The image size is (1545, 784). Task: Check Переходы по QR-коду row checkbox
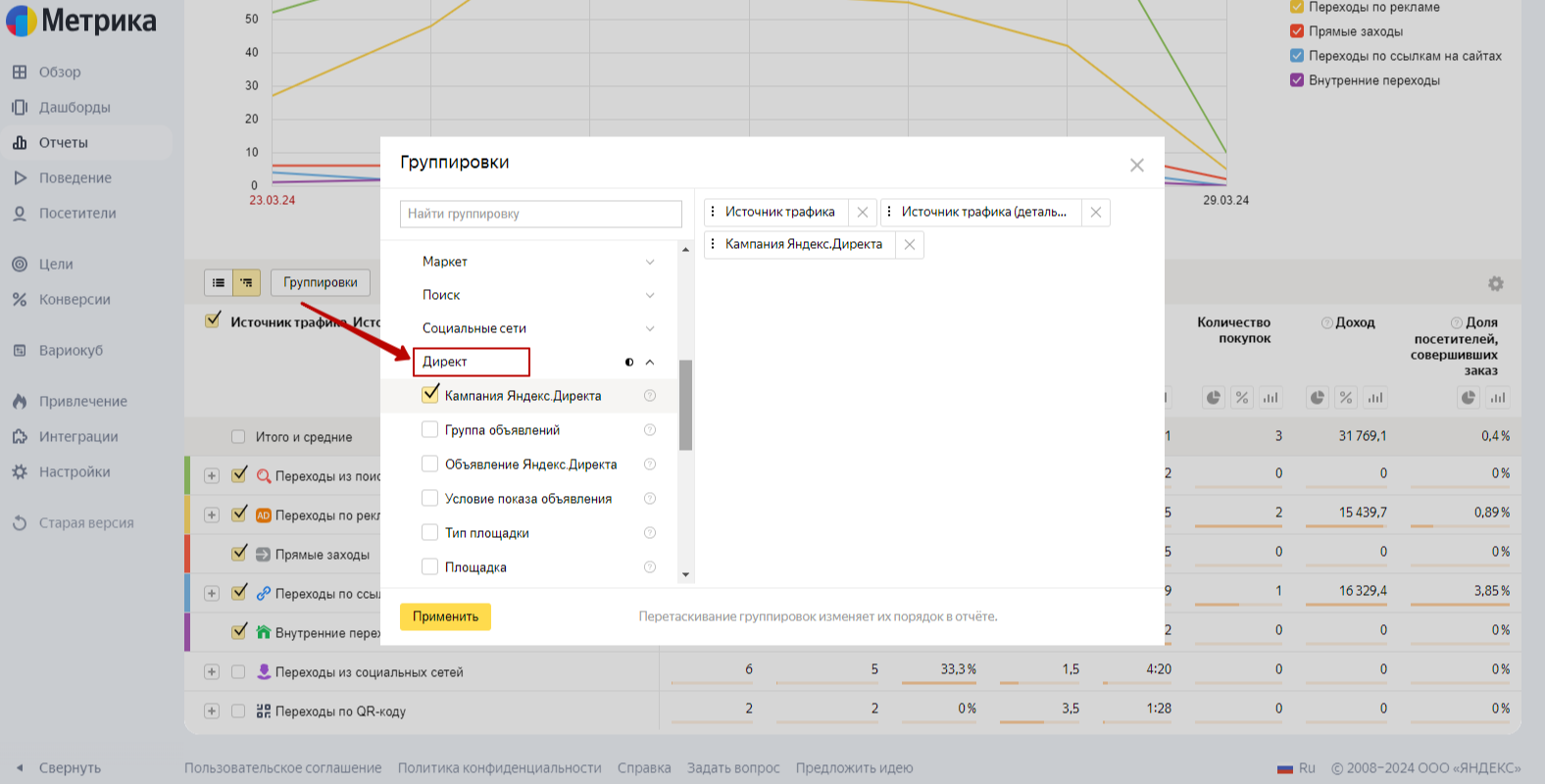pos(238,711)
